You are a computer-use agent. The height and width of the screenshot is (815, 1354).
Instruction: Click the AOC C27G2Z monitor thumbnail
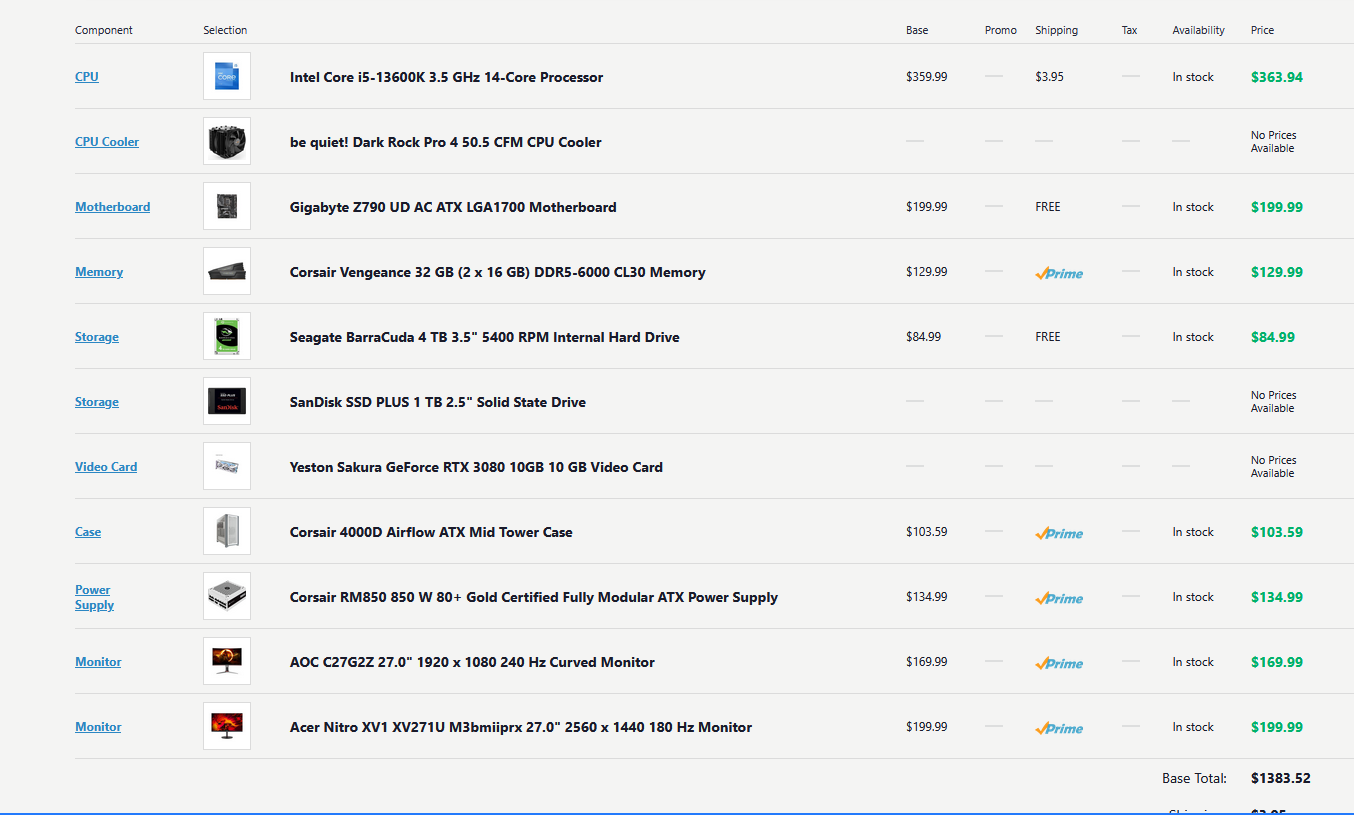pos(227,661)
